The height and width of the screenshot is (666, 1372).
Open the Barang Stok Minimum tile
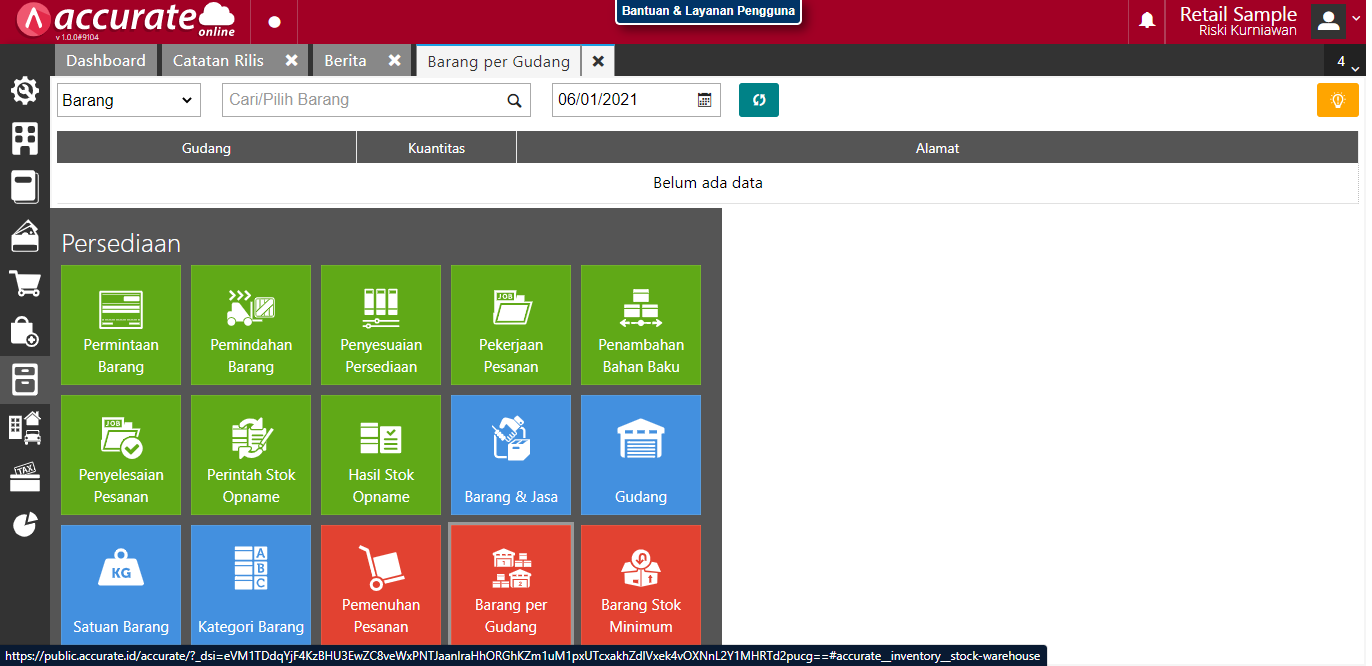(x=641, y=585)
